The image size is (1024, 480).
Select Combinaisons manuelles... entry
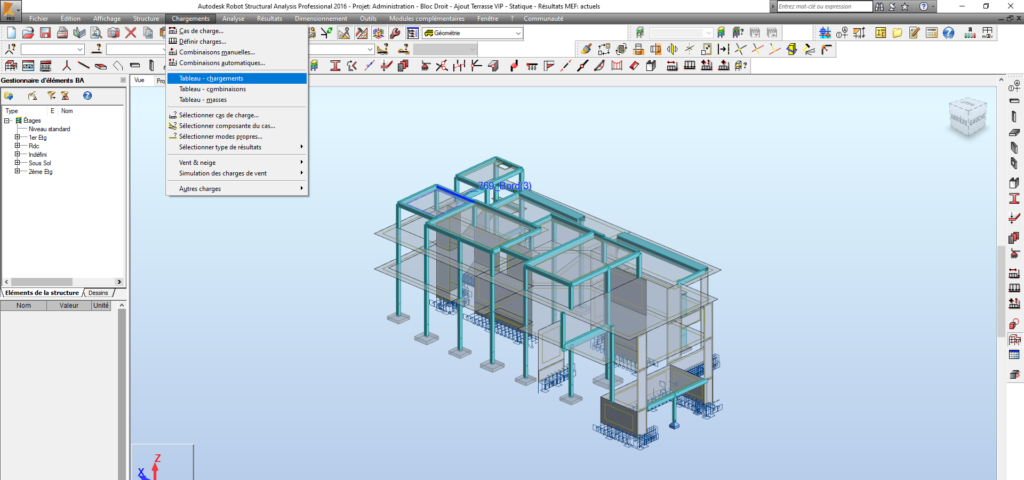tap(236, 52)
